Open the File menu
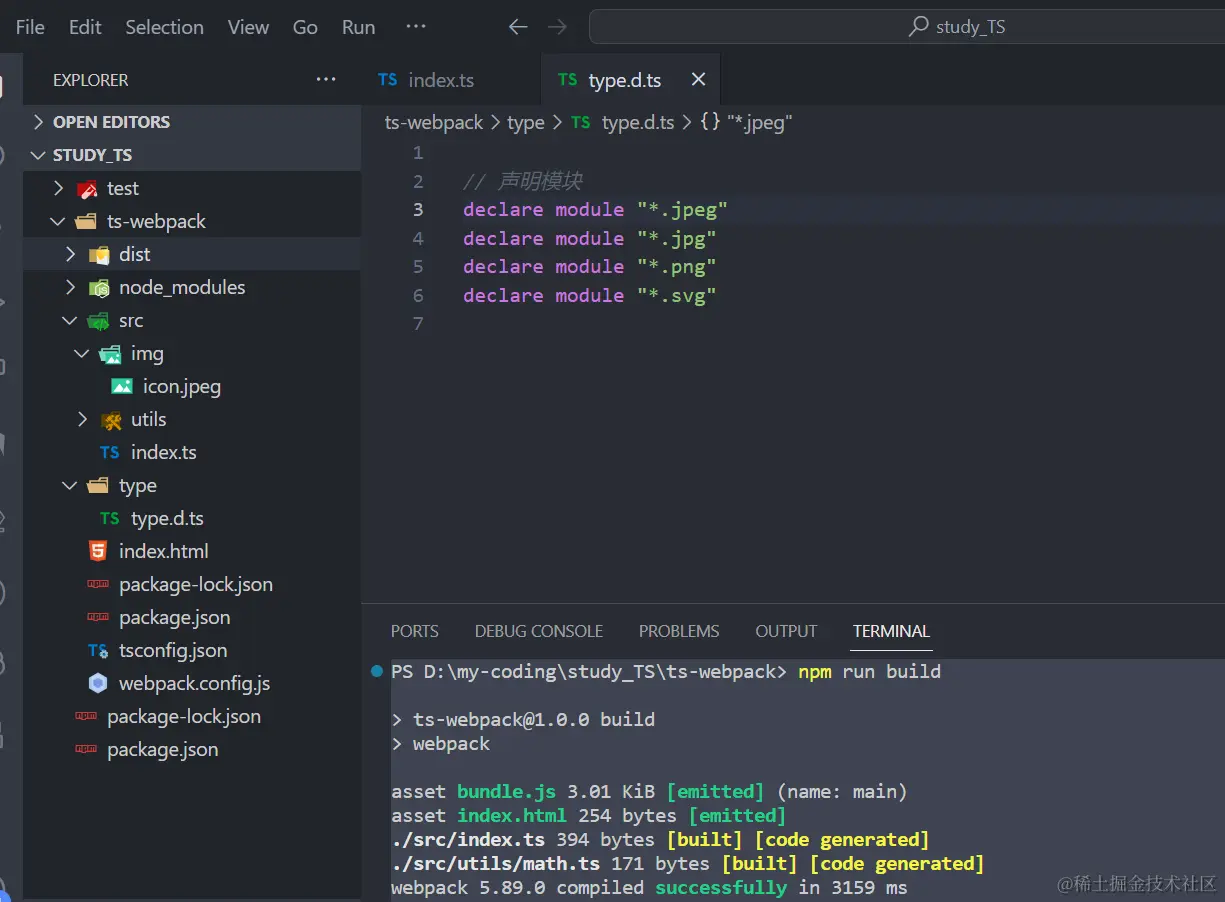The width and height of the screenshot is (1225, 902). tap(30, 27)
